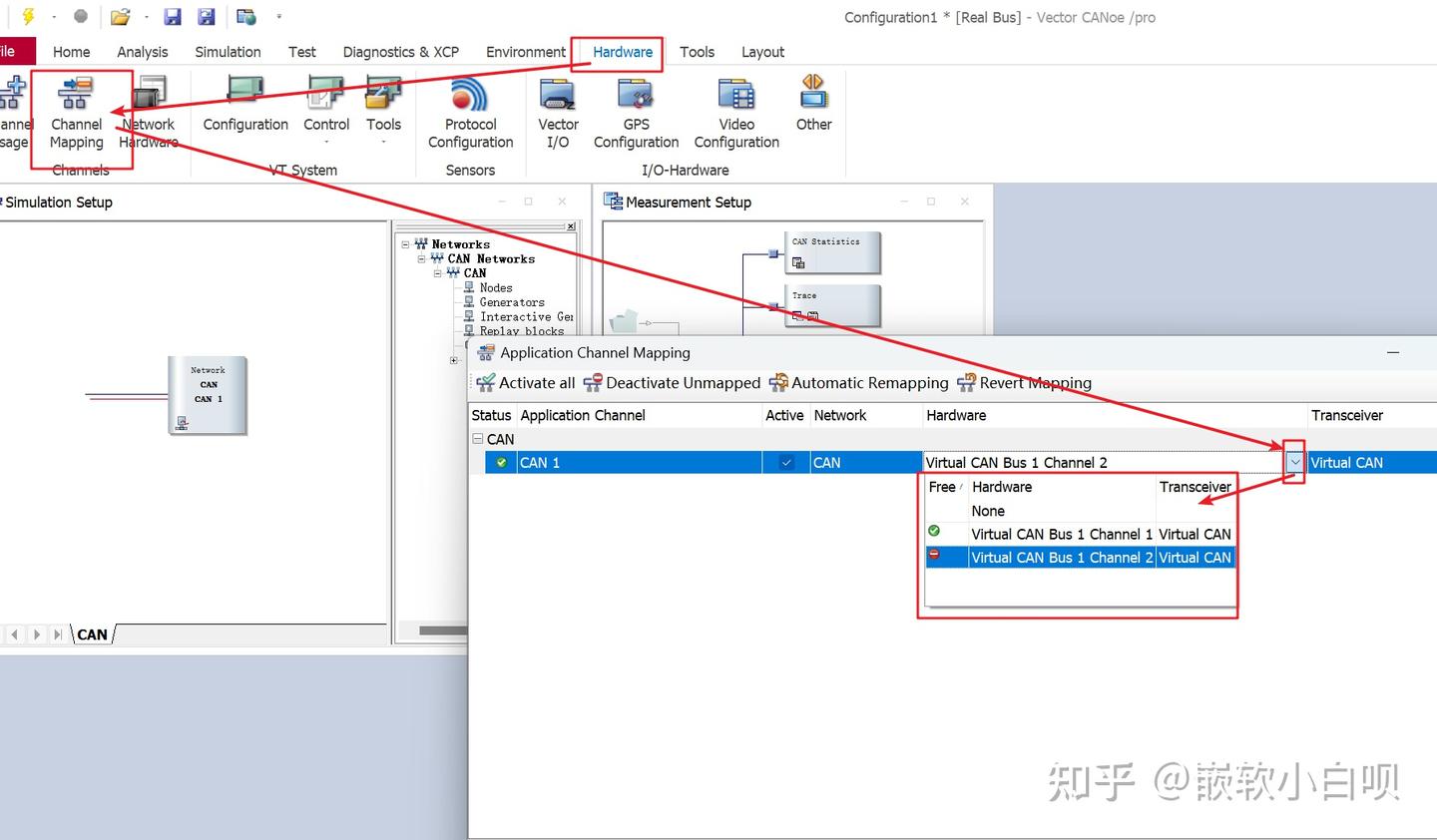The image size is (1437, 840).
Task: Open the quick access toolbar customize arrow
Action: [278, 17]
